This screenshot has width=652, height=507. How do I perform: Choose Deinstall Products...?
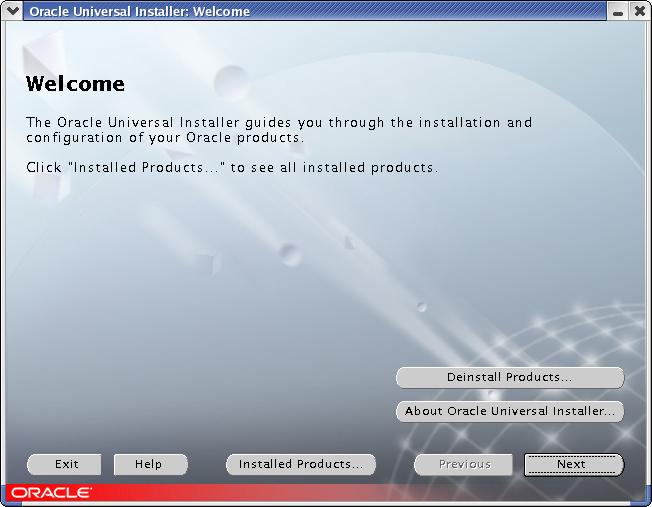(x=509, y=378)
